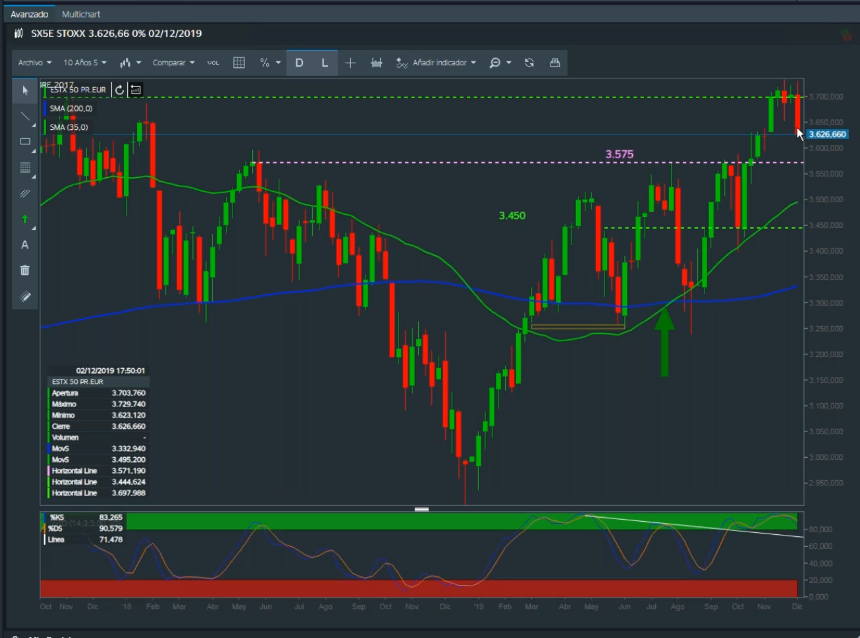Switch to the Avanzado tab
The height and width of the screenshot is (638, 860).
[x=29, y=14]
